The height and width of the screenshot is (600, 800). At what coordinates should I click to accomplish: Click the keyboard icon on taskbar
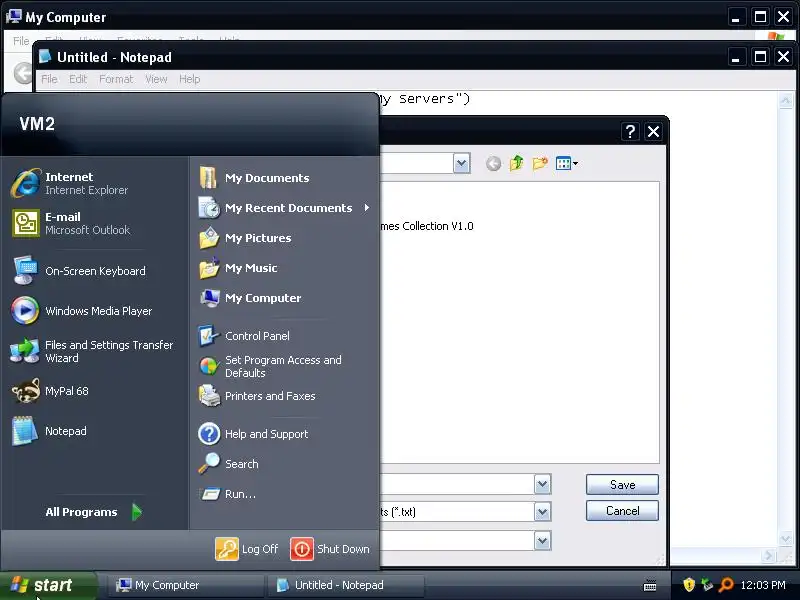[650, 585]
